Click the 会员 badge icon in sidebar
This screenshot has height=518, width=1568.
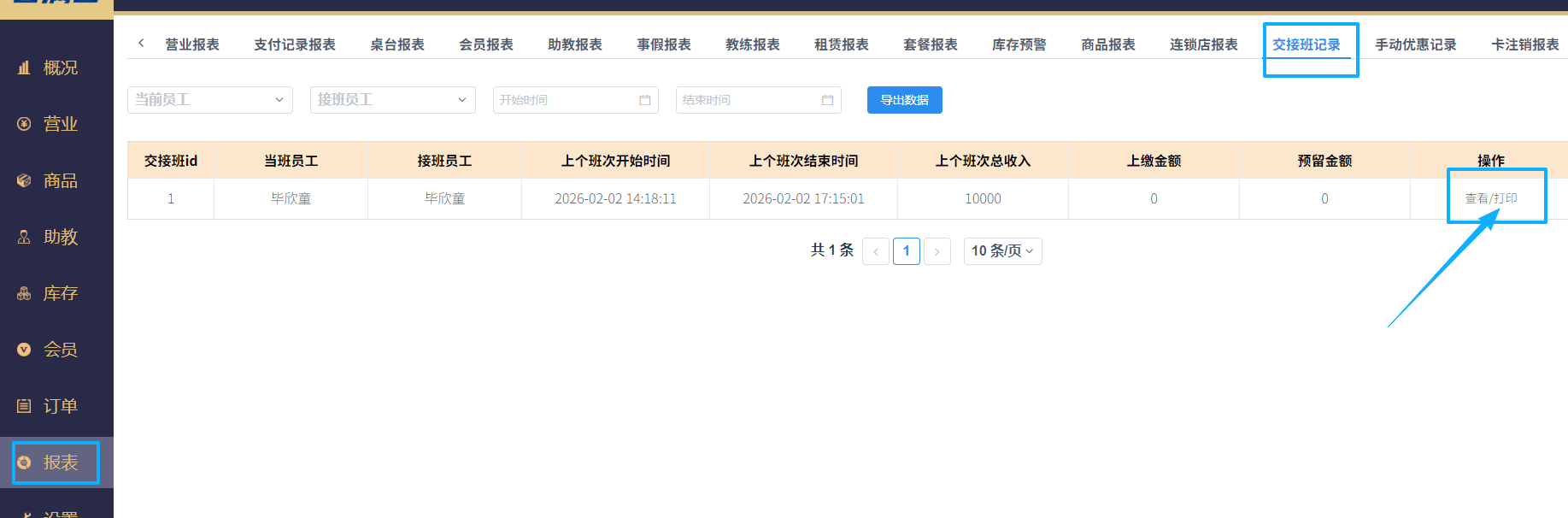[24, 350]
